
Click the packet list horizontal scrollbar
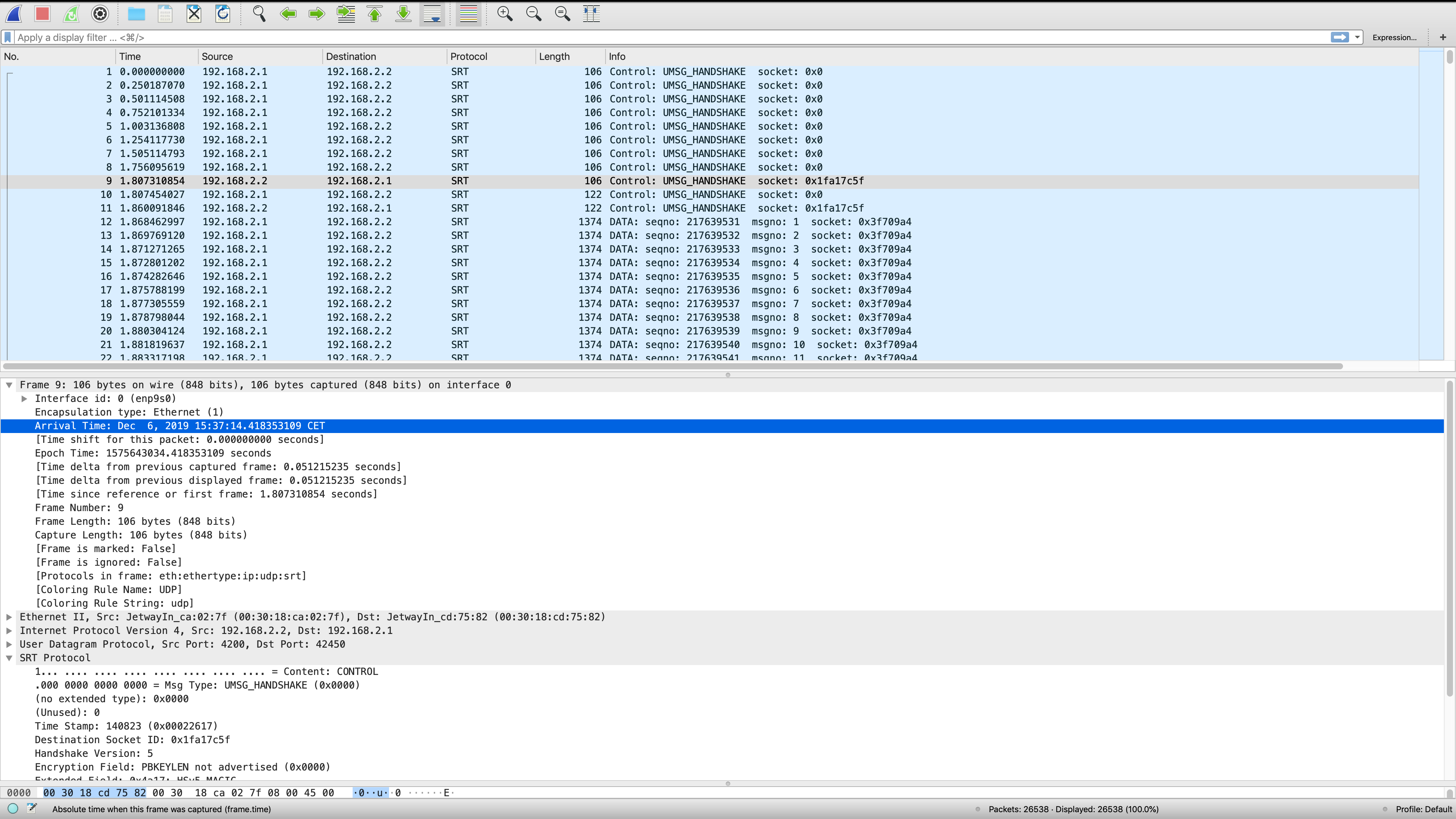(x=673, y=366)
